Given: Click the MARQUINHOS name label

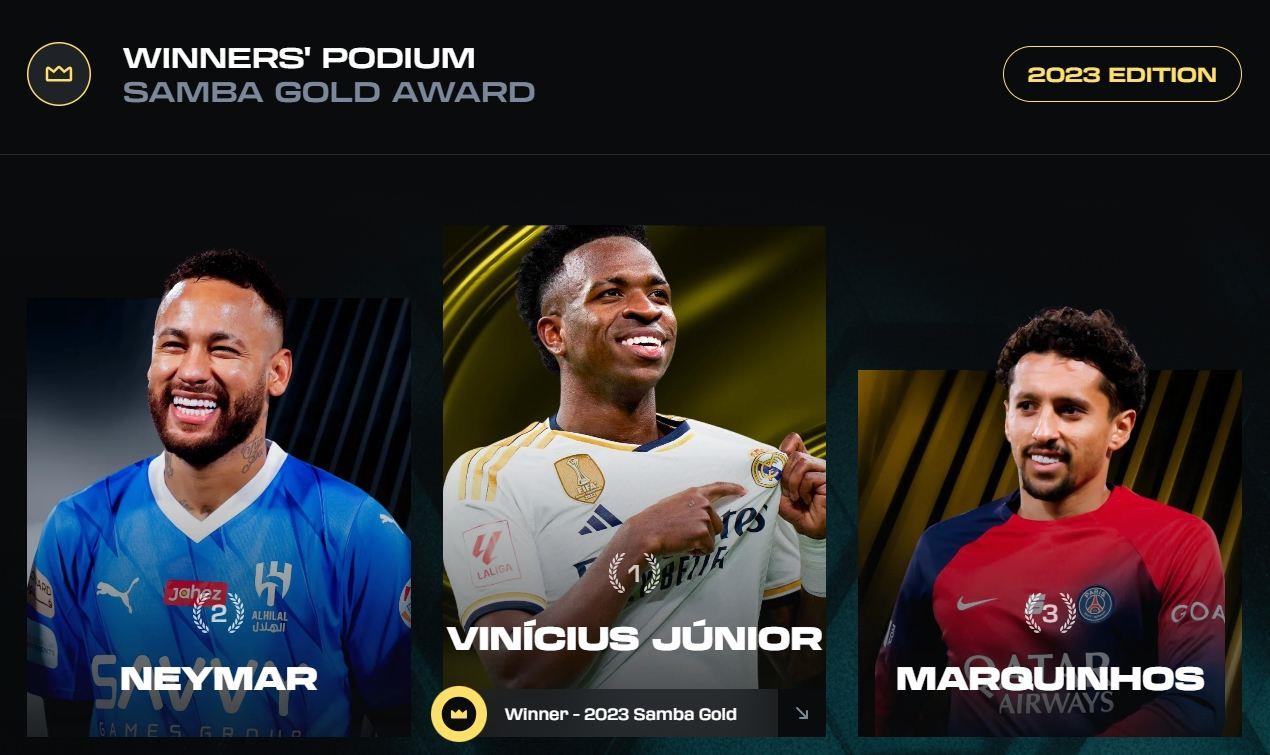Looking at the screenshot, I should [1050, 678].
